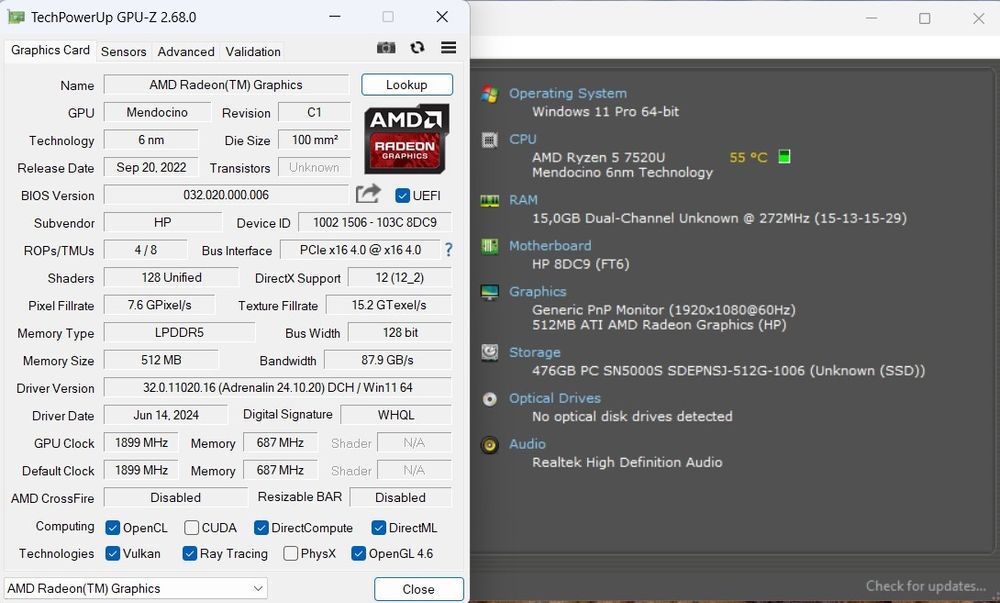Open the Operating System section link
The width and height of the screenshot is (1000, 603).
tap(568, 94)
